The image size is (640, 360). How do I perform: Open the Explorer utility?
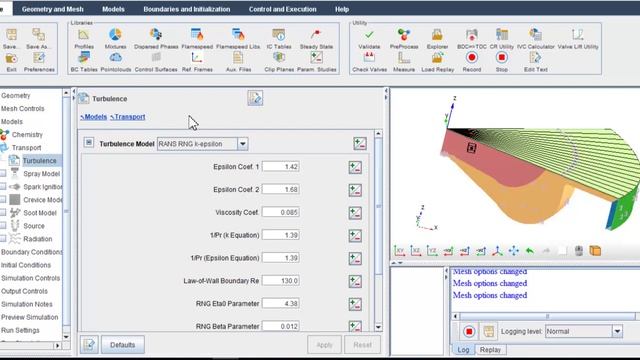[x=437, y=39]
